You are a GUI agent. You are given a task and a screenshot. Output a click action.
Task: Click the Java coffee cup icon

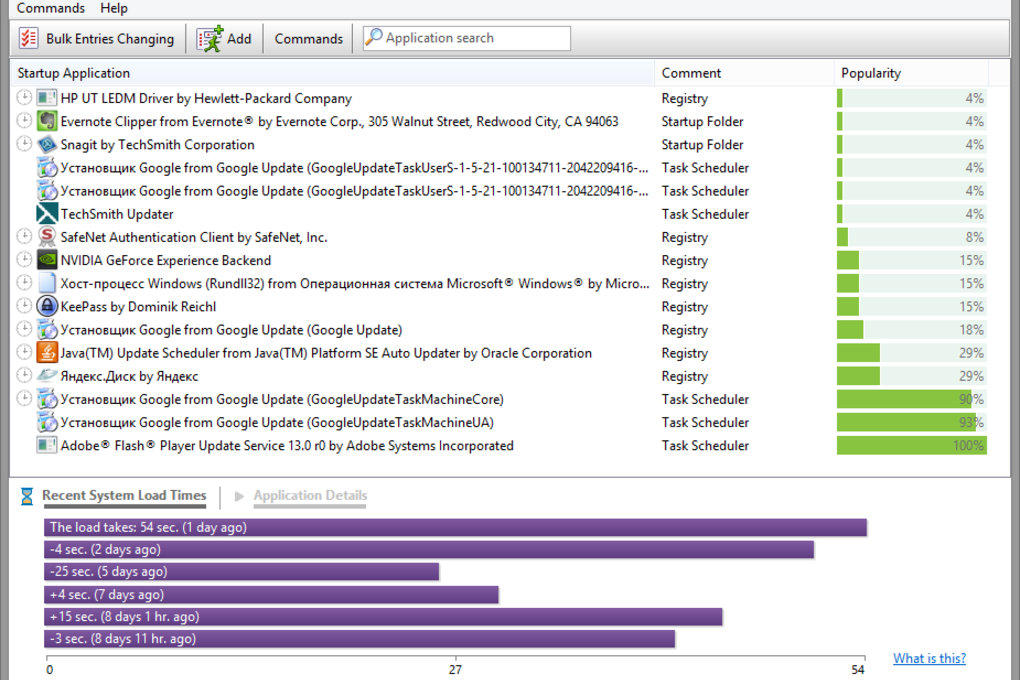47,353
